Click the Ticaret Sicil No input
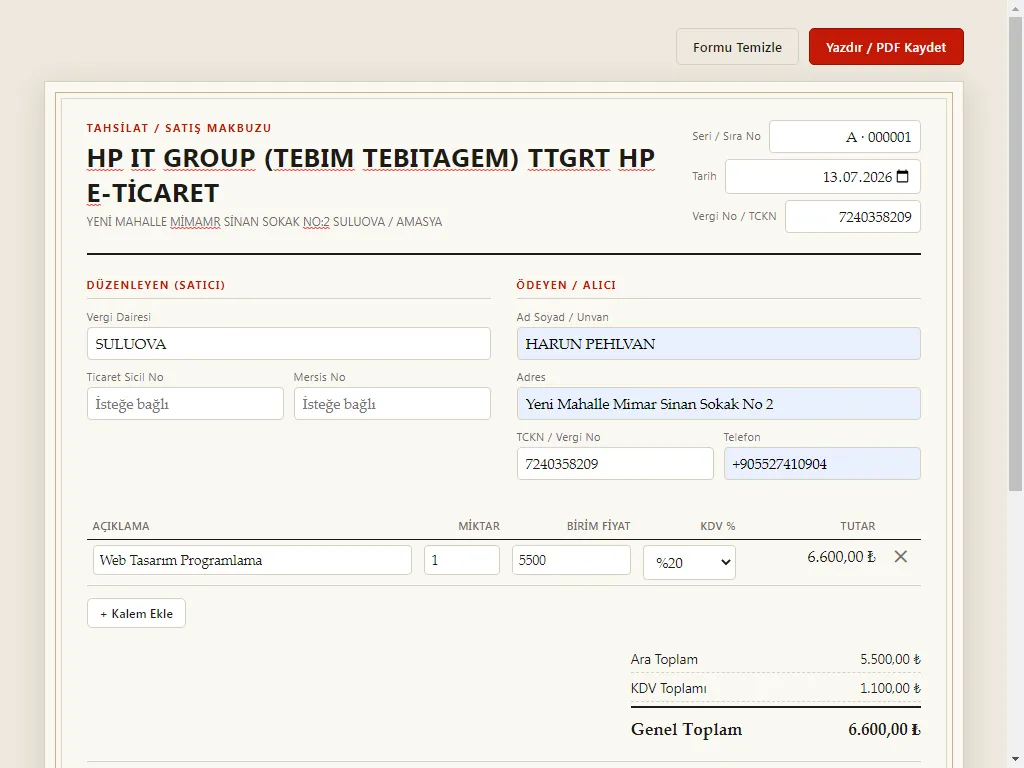Viewport: 1024px width, 768px height. pyautogui.click(x=185, y=404)
